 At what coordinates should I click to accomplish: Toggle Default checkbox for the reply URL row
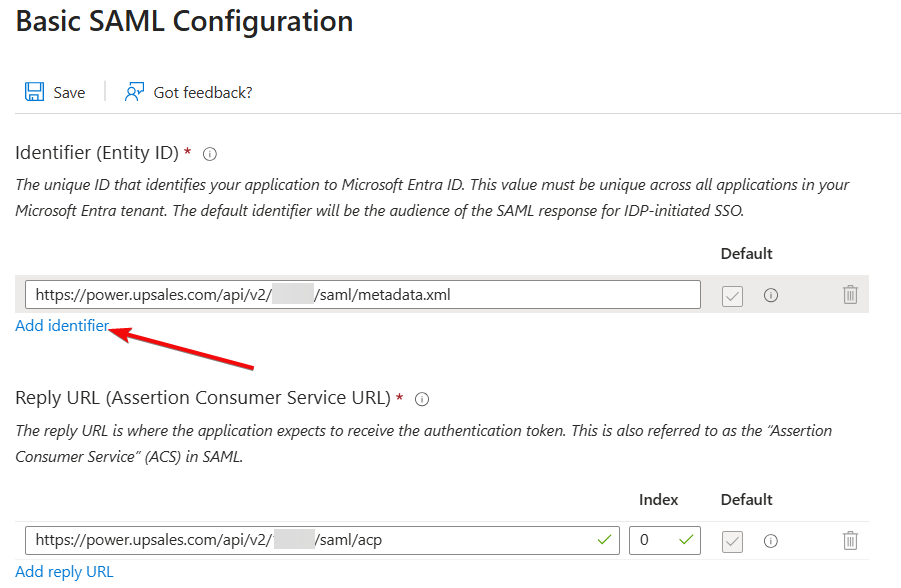(732, 541)
